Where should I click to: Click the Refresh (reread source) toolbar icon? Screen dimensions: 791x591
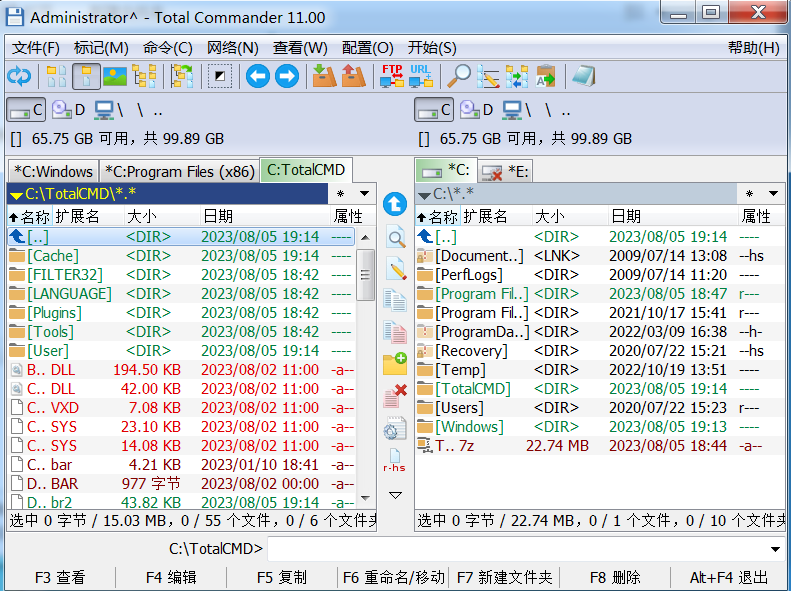[19, 76]
